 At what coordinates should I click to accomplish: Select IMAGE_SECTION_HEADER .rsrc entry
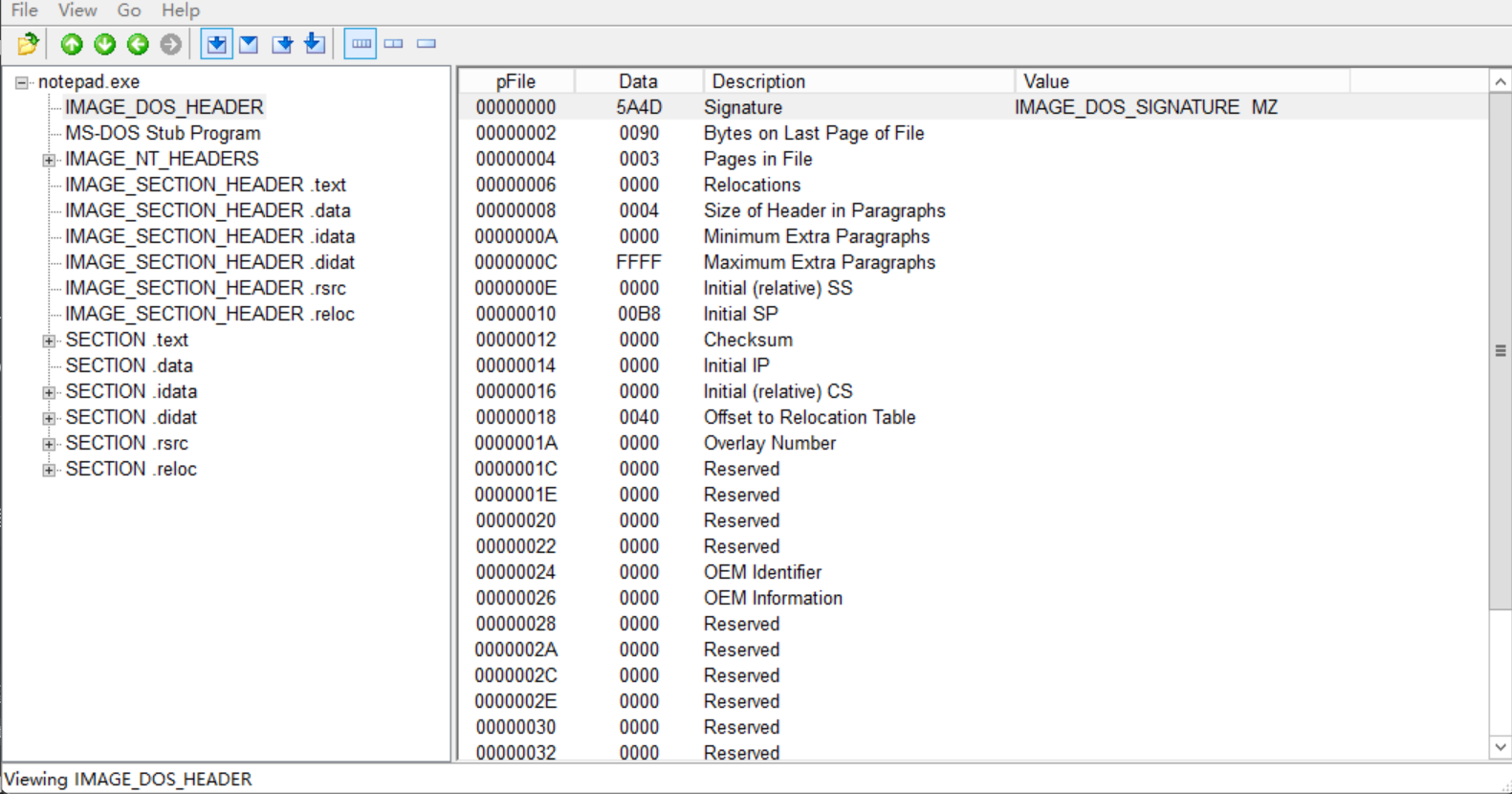[x=205, y=288]
